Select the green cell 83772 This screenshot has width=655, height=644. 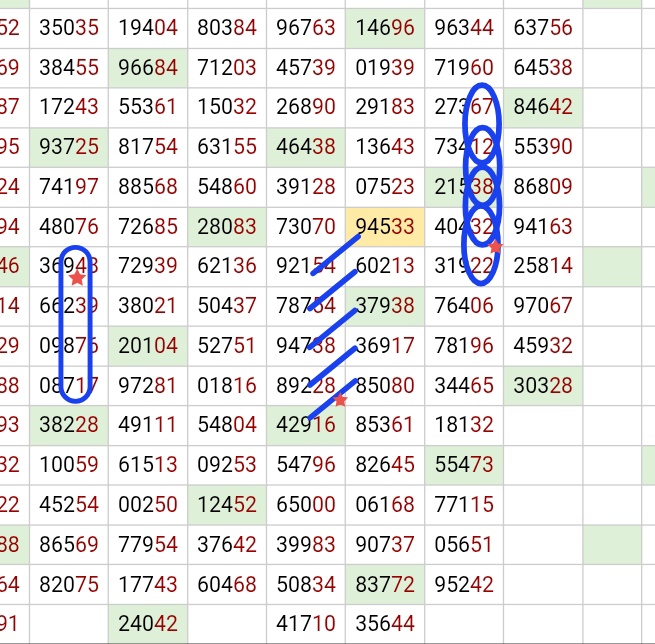tap(385, 584)
